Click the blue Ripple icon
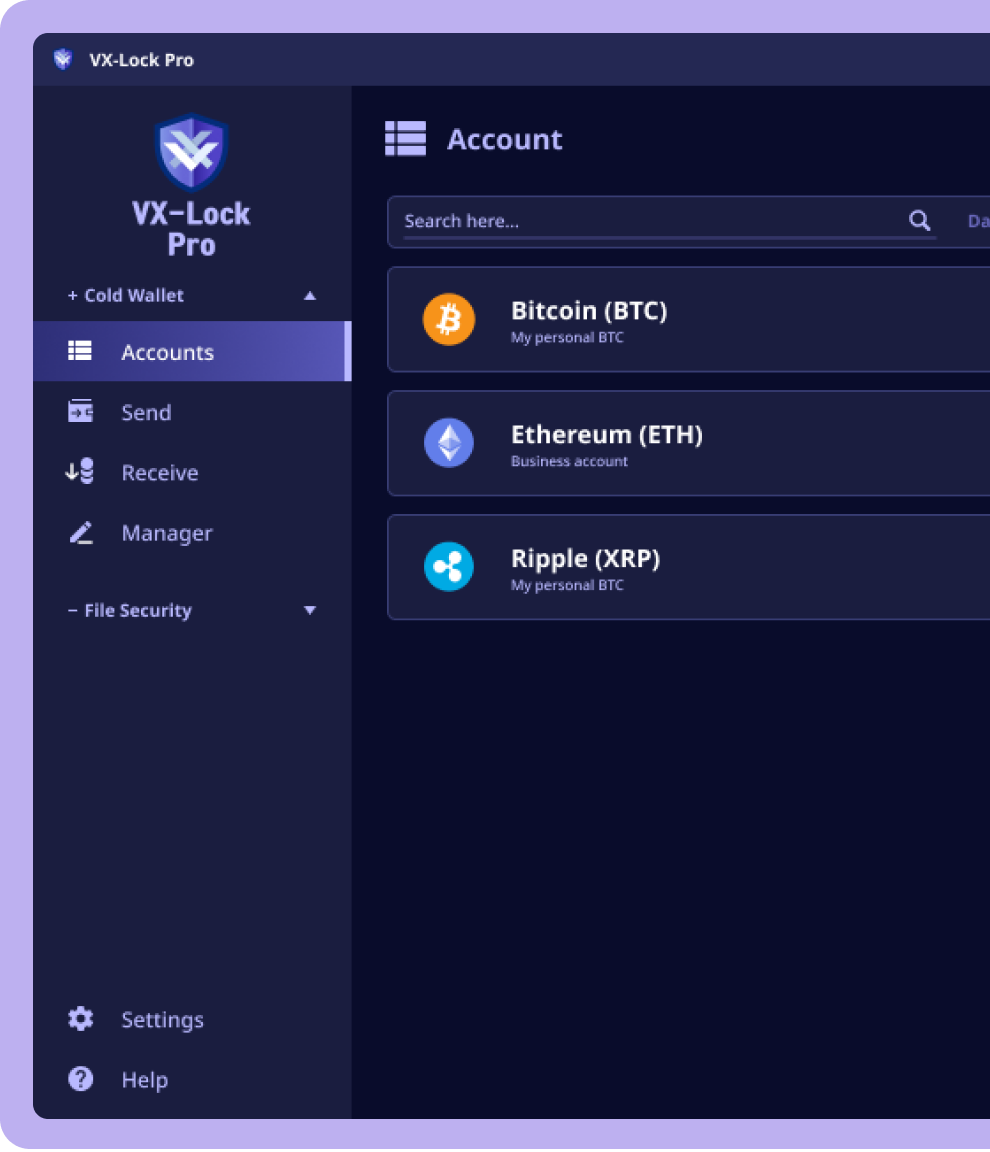Screen dimensions: 990x1152 [449, 567]
